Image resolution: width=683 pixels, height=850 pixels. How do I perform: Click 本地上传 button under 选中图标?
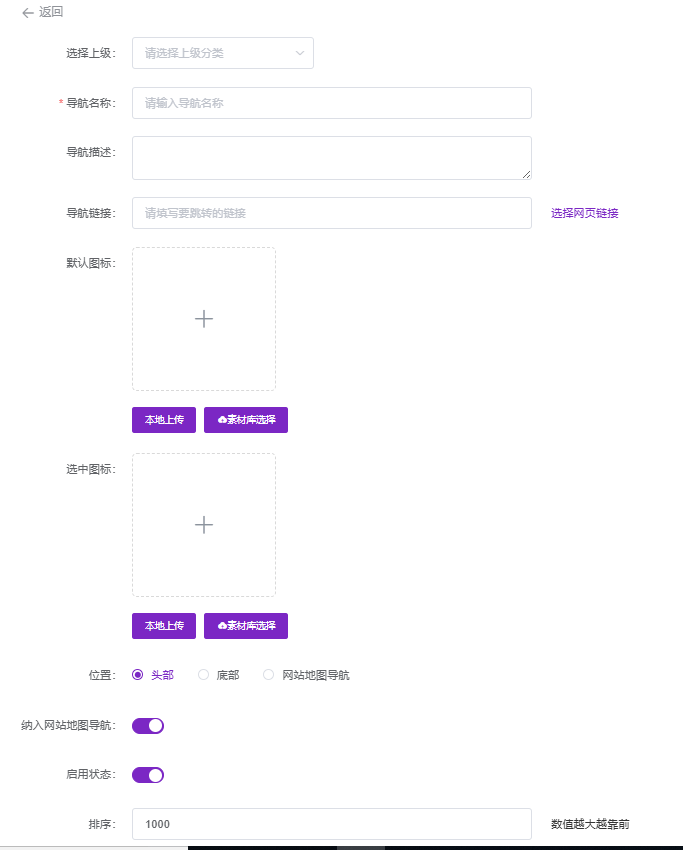(x=164, y=626)
